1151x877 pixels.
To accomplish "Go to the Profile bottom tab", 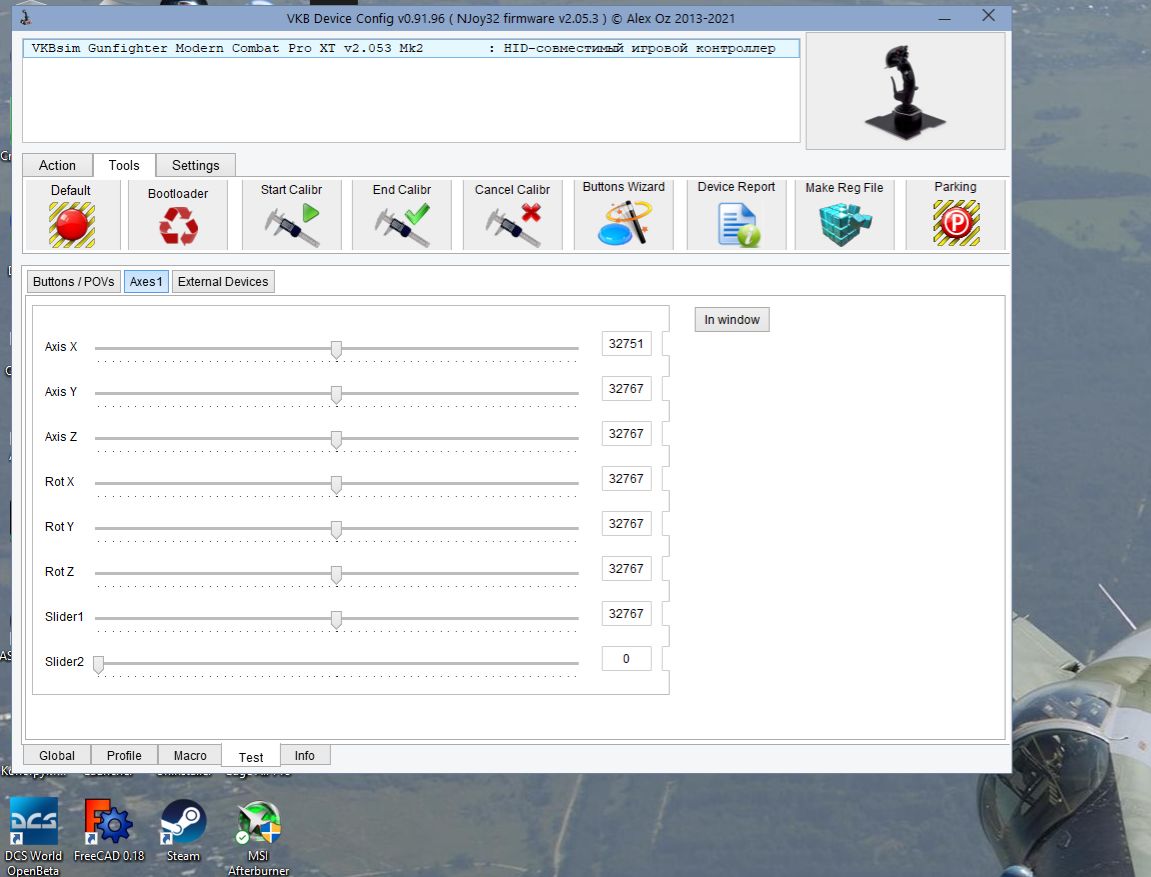I will 124,755.
